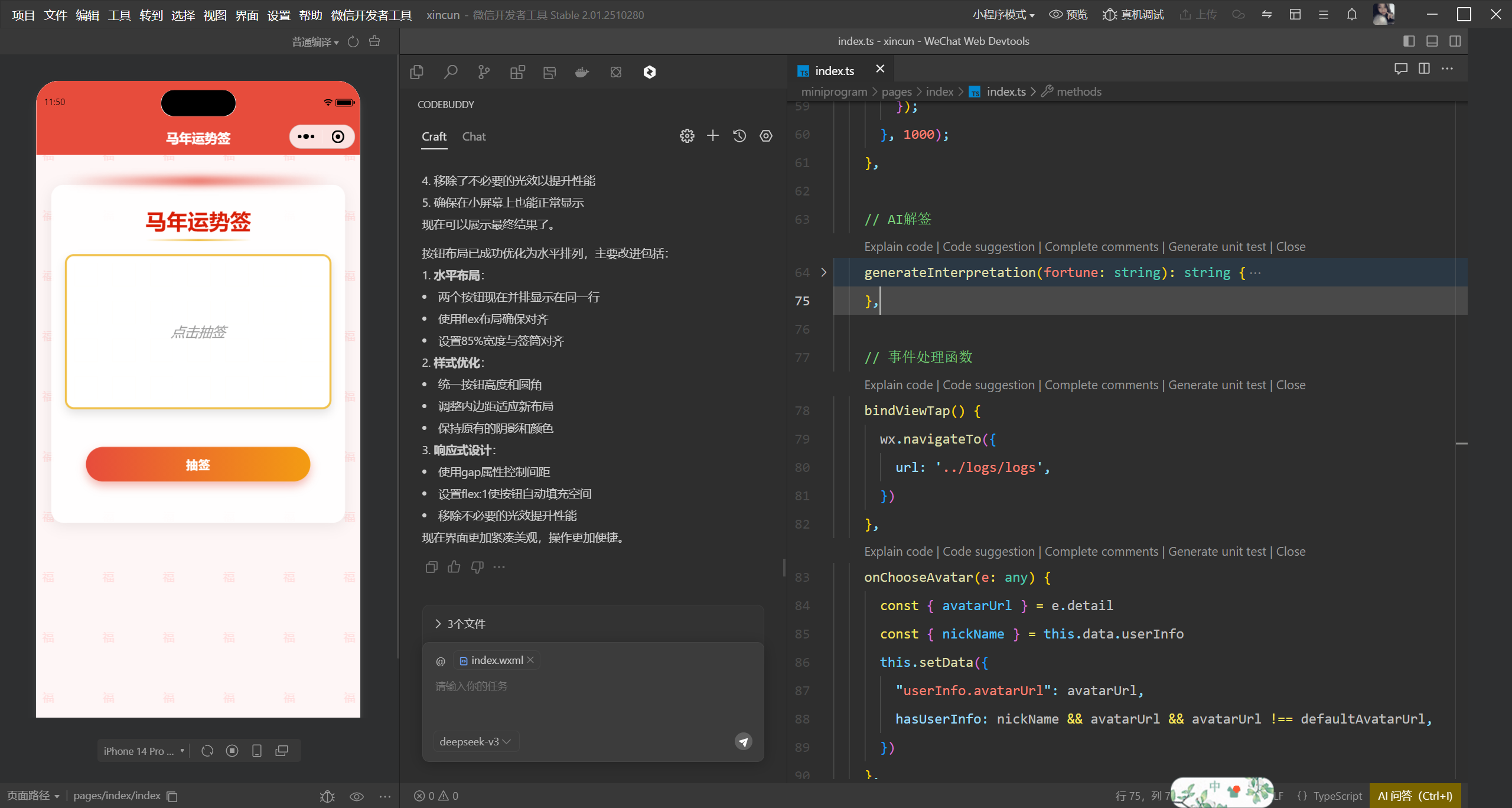Open the 工具 menu

point(119,15)
